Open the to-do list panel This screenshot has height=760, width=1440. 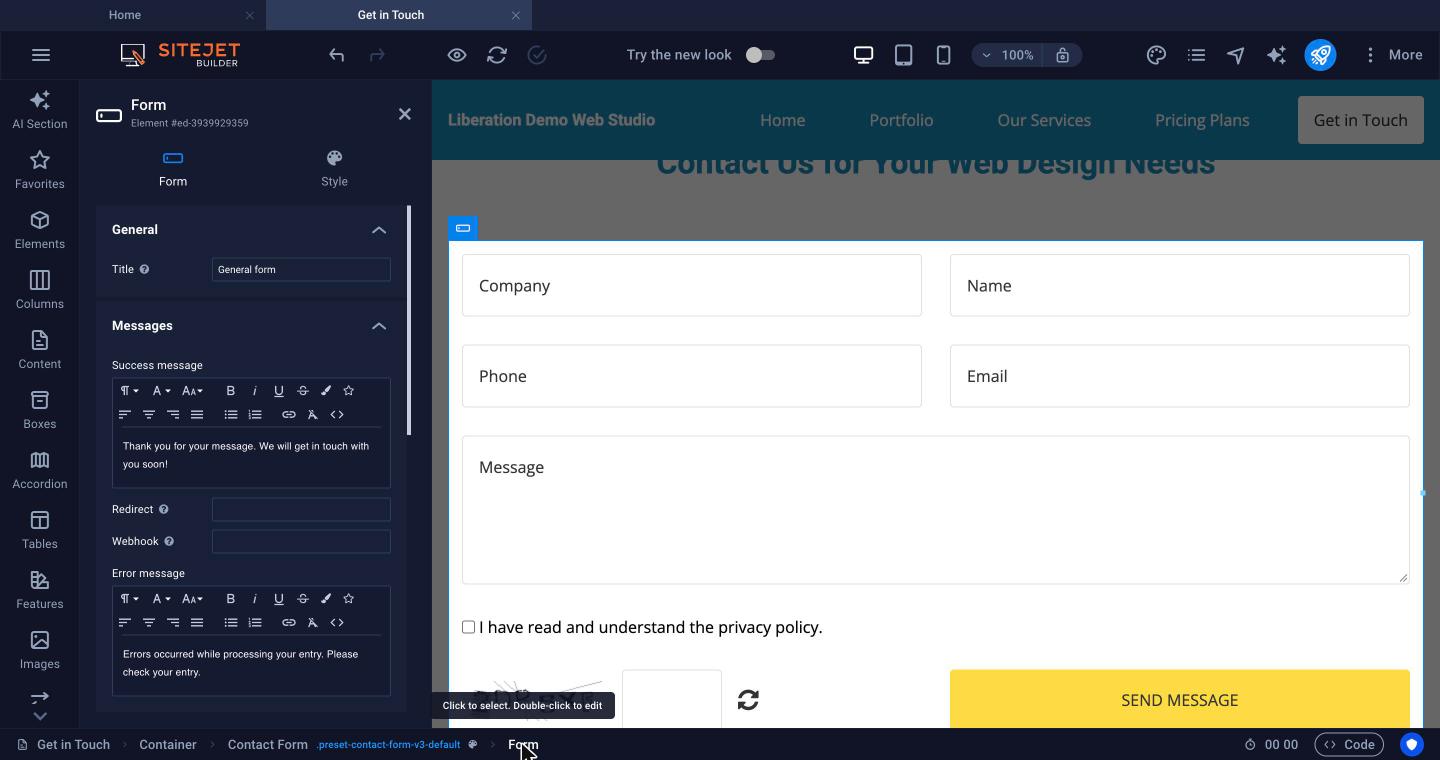coord(1196,55)
